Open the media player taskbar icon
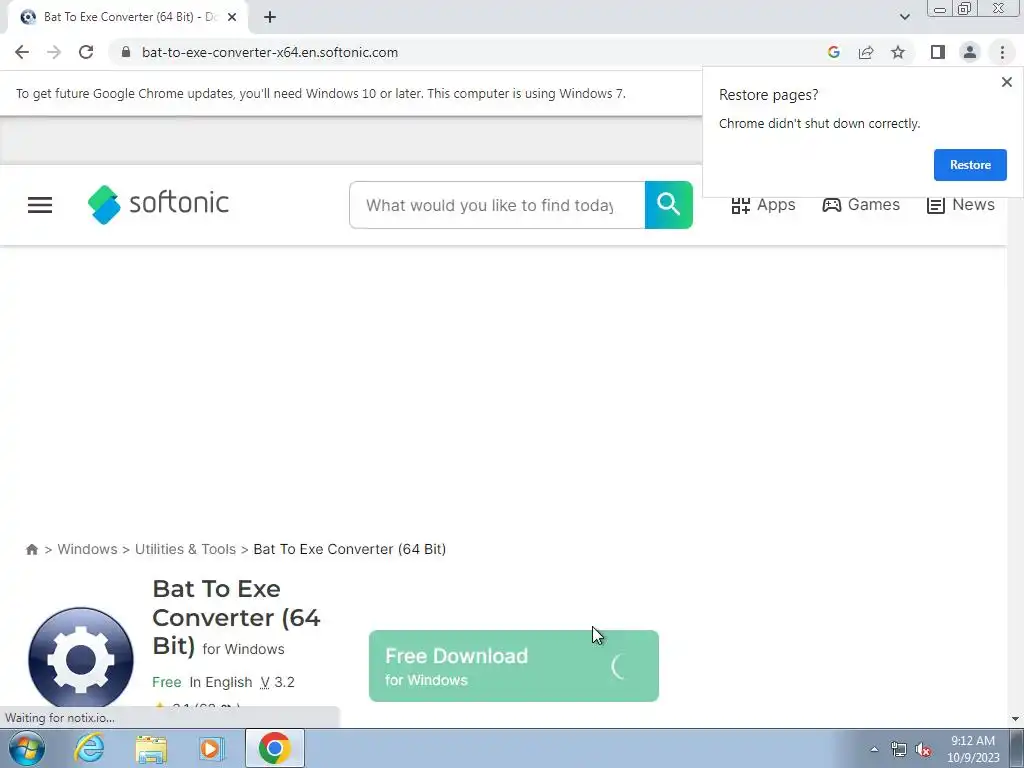The image size is (1024, 768). pyautogui.click(x=210, y=748)
